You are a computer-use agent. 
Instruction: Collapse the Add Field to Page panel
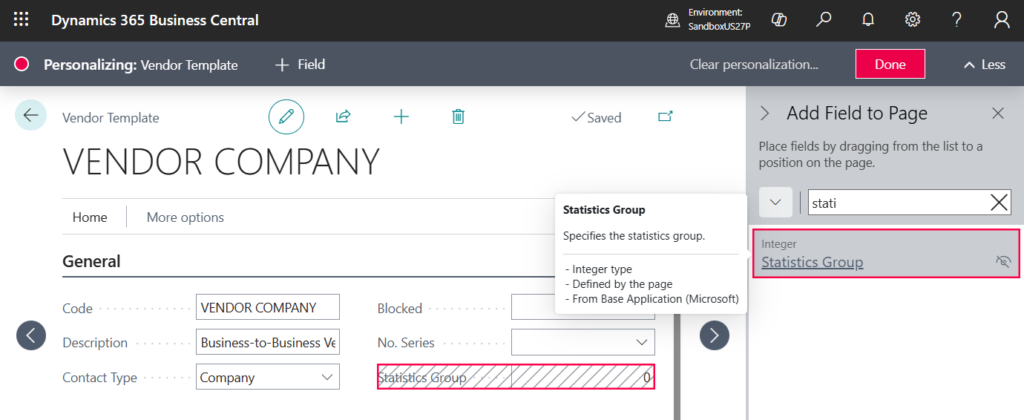point(766,113)
